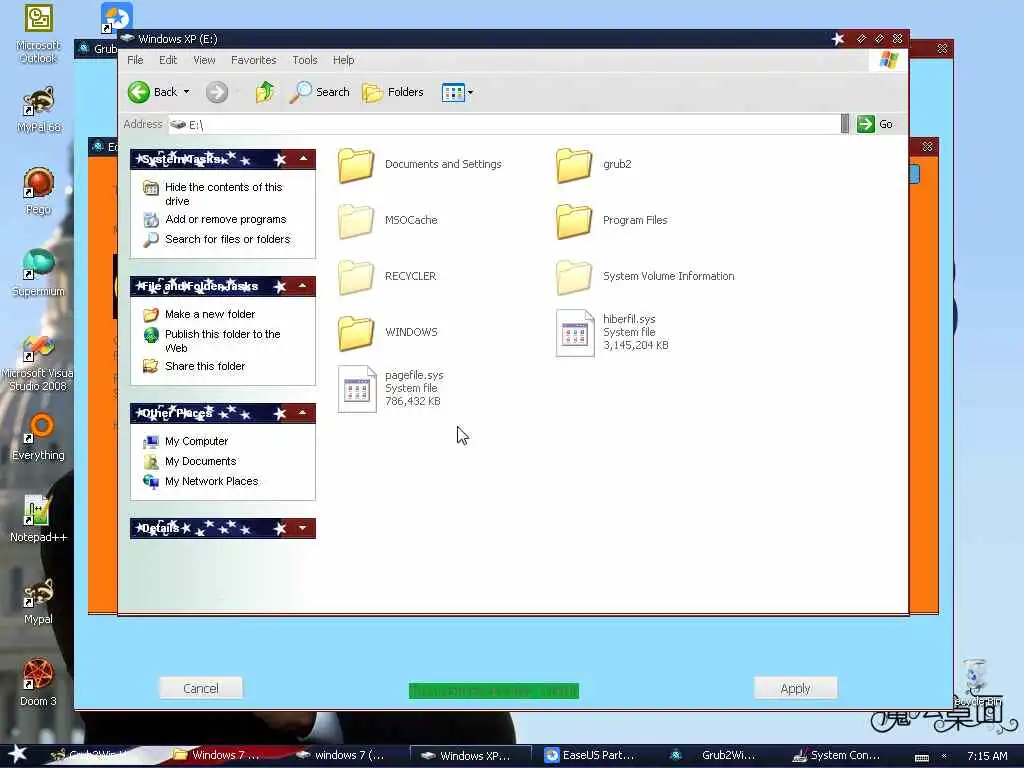
Task: Select the Documents and Settings folder icon
Action: pos(356,165)
